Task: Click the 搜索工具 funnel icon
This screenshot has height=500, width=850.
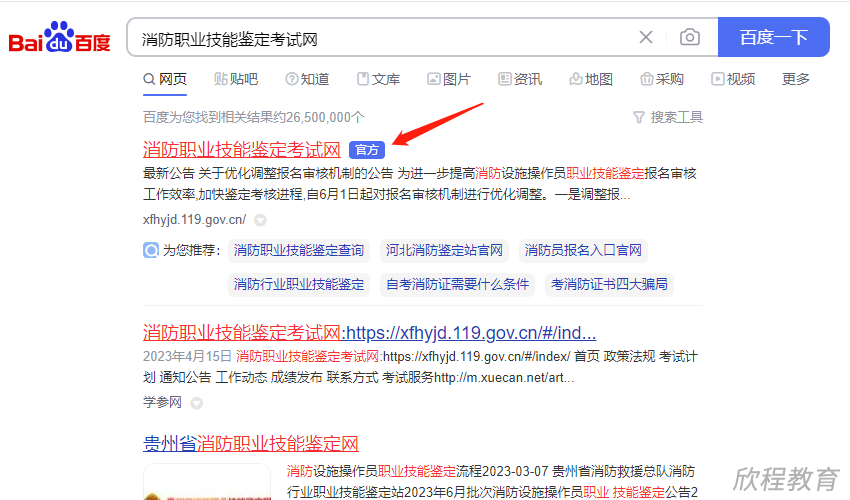Action: click(639, 117)
